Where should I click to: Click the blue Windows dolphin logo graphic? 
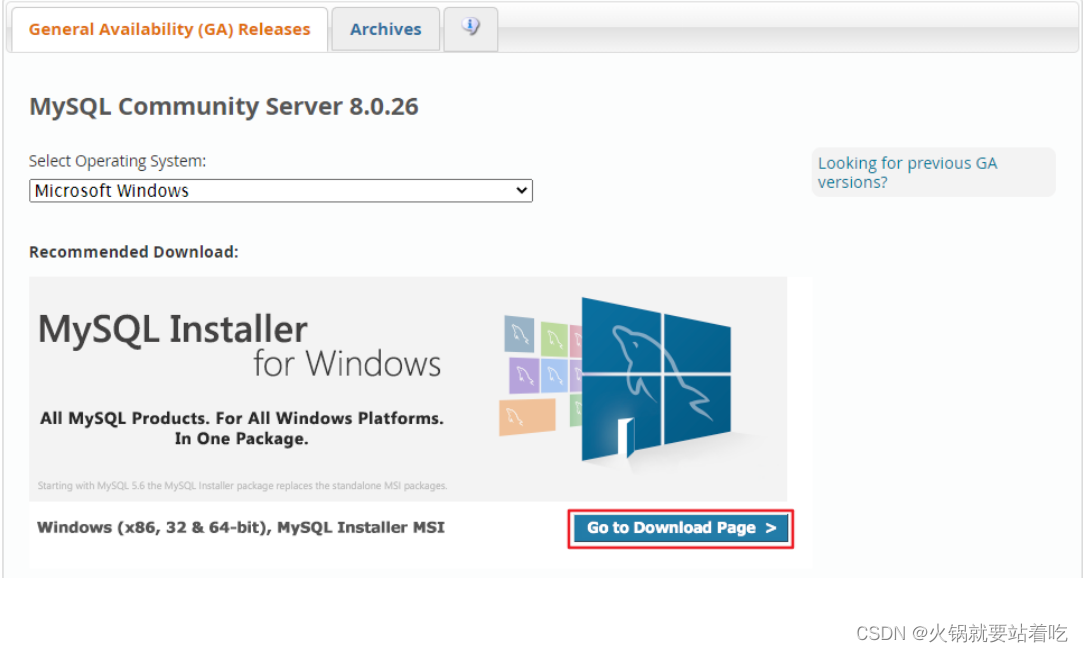coord(655,380)
